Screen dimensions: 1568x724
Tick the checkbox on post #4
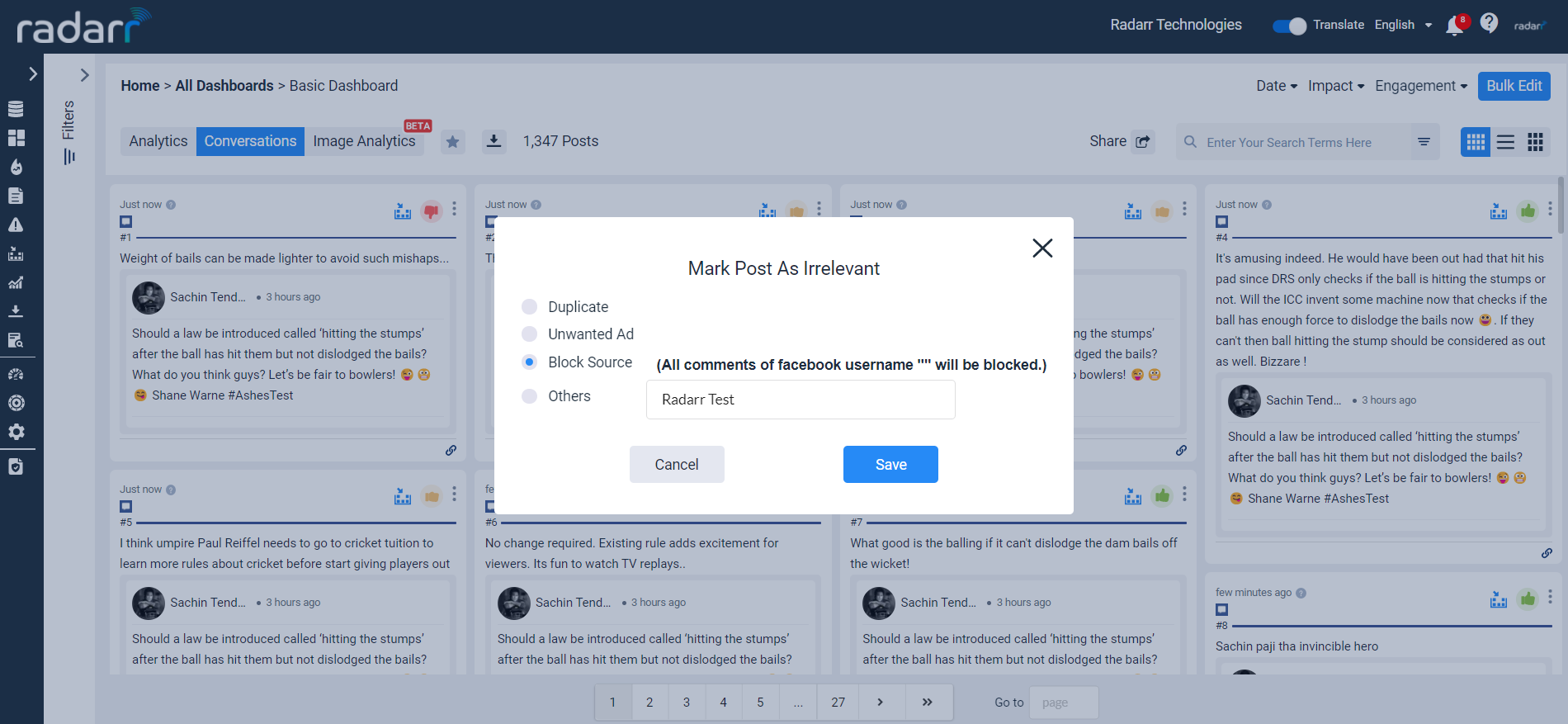(1221, 221)
